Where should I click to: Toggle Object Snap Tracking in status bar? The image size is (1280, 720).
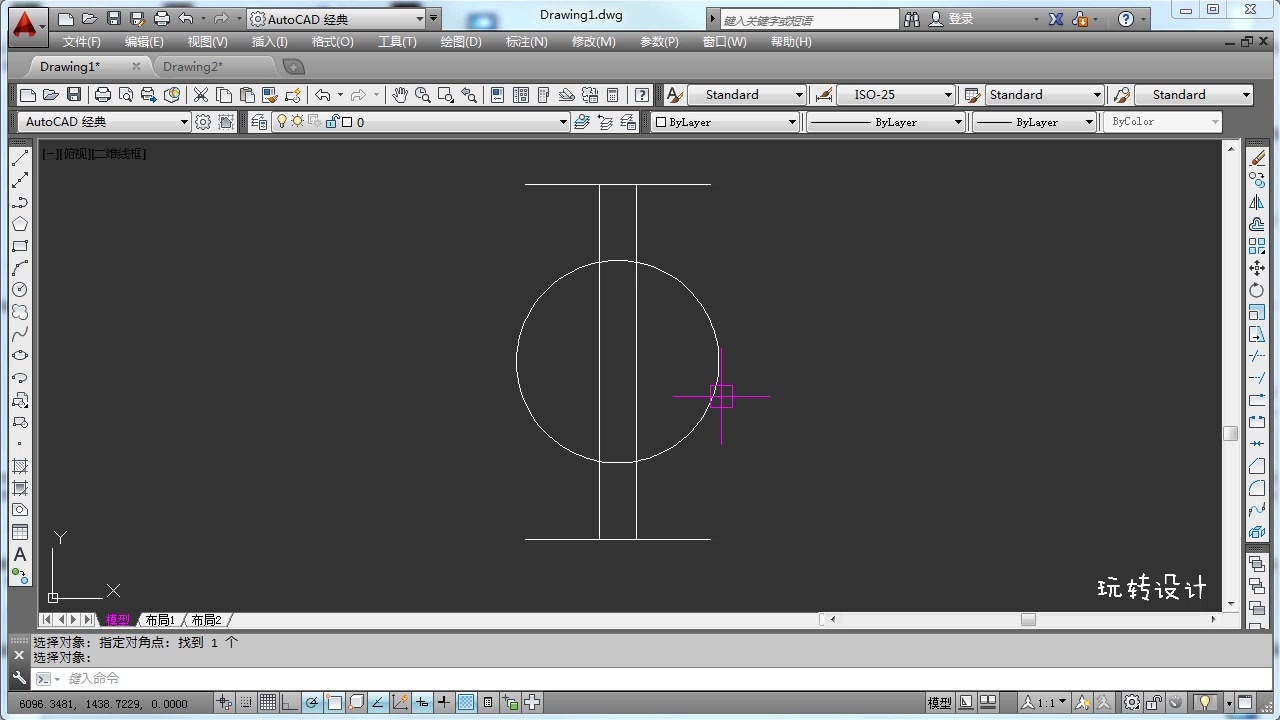click(x=378, y=703)
